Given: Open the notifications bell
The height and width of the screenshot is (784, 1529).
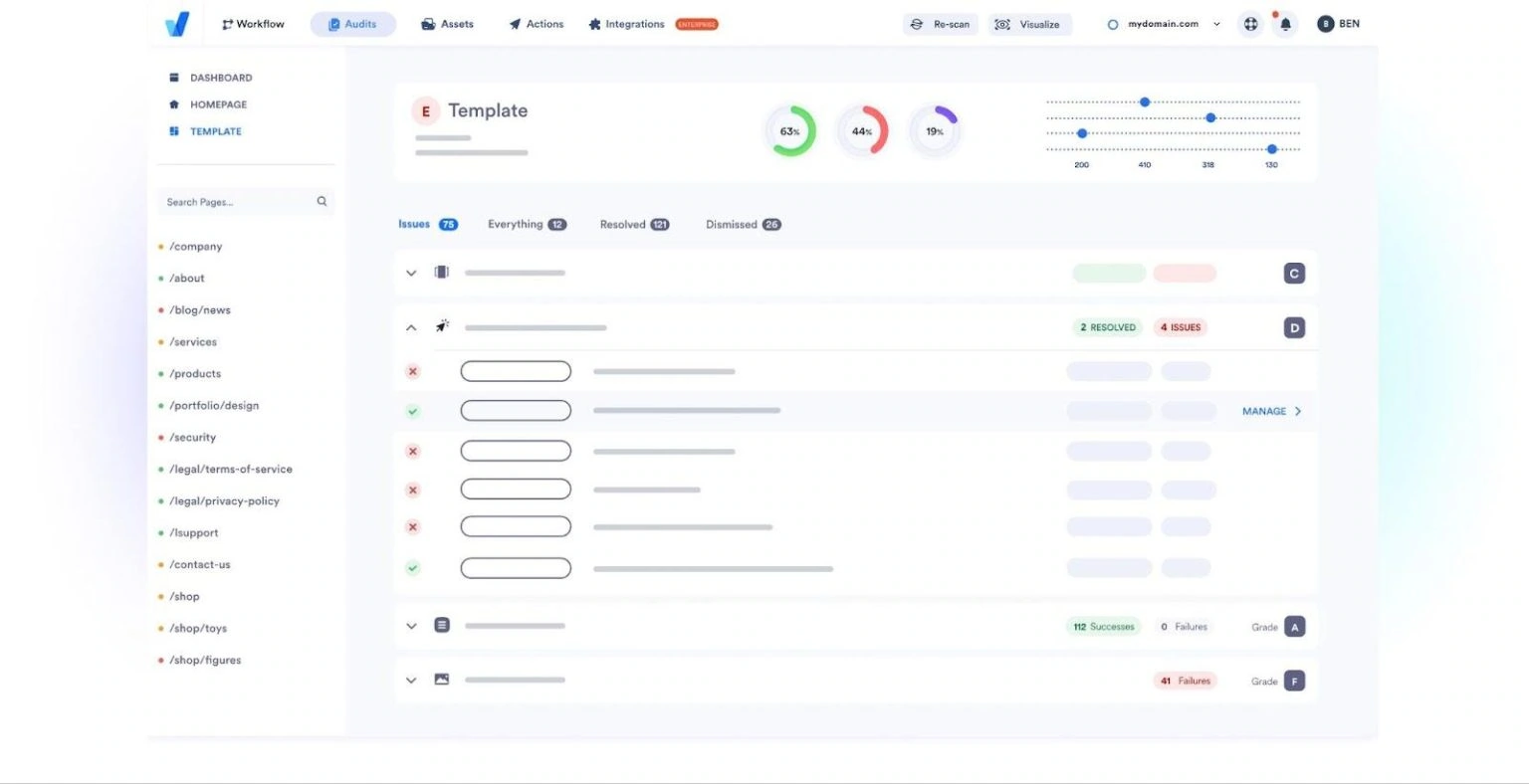Looking at the screenshot, I should pos(1285,24).
